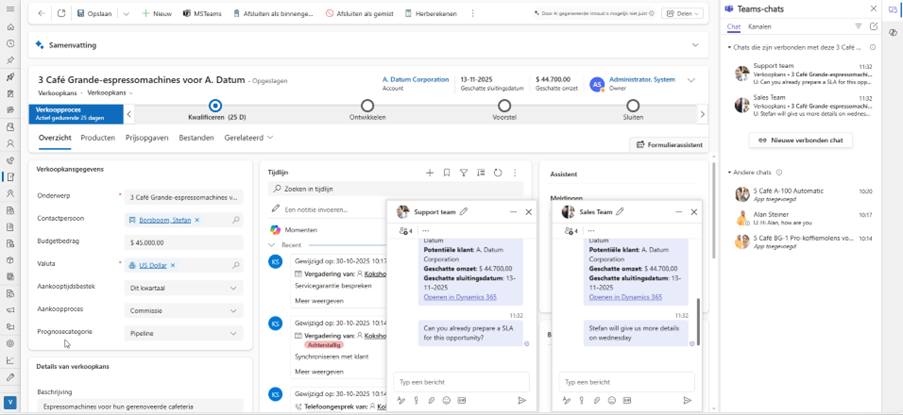Click Afsluiten als gemist
This screenshot has width=903, height=415.
tap(359, 13)
